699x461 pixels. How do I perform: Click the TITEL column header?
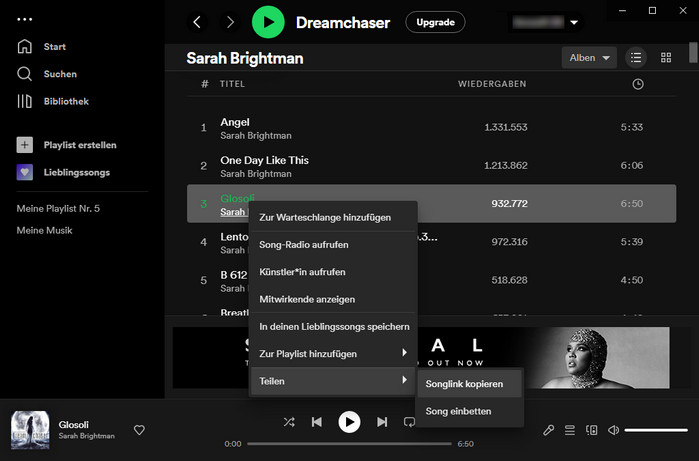point(232,84)
